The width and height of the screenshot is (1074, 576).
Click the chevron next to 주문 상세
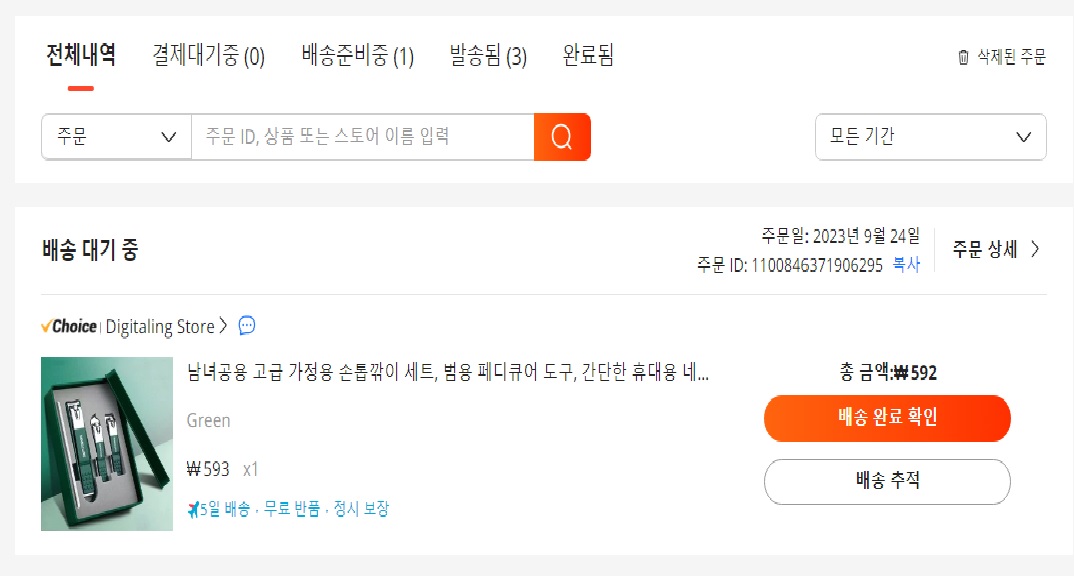1035,249
